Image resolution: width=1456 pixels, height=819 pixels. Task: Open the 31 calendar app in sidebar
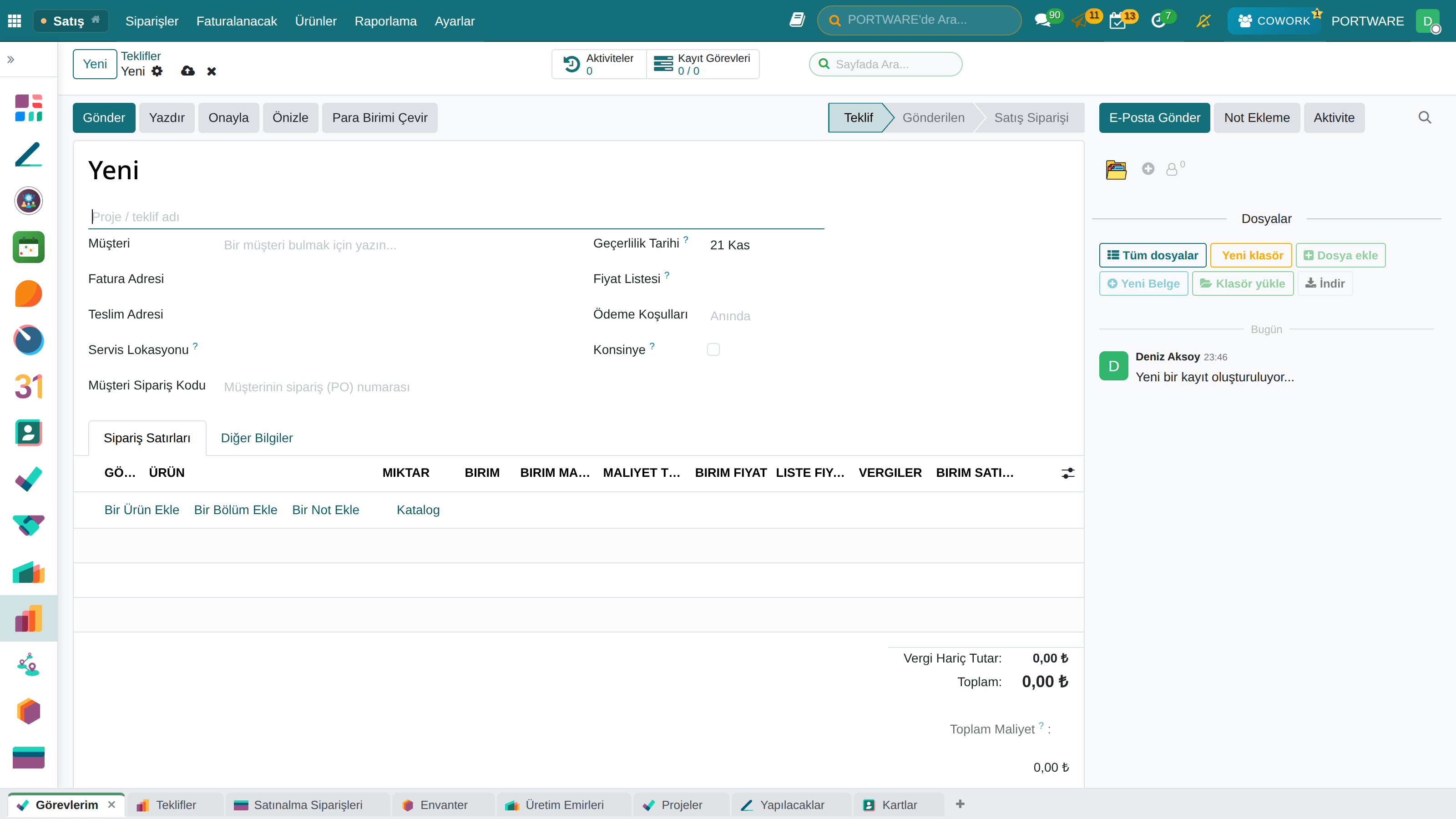(28, 387)
